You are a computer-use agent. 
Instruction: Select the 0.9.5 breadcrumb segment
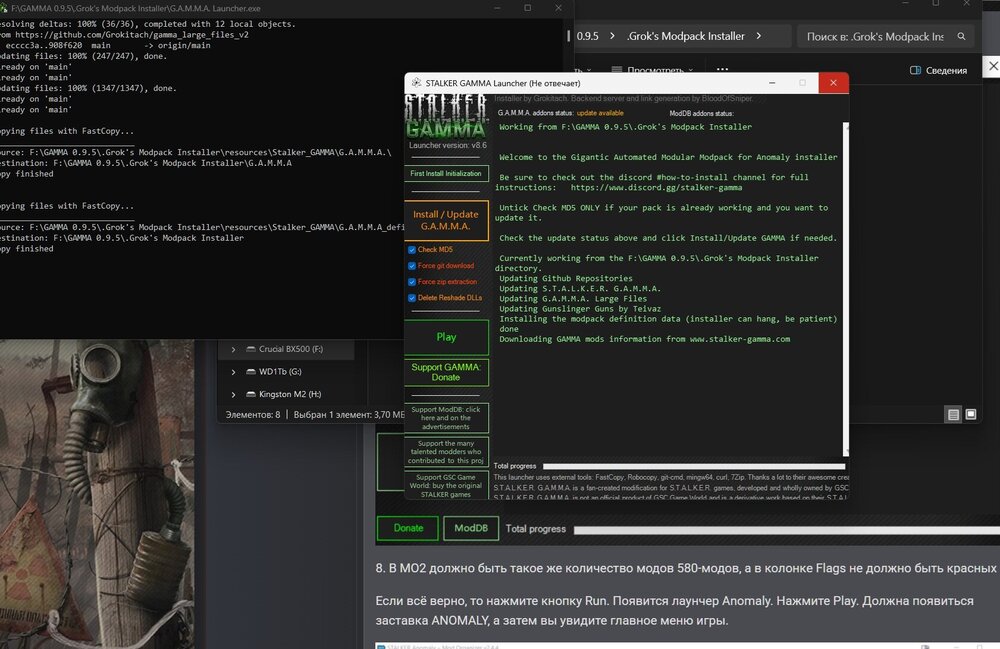click(x=587, y=36)
